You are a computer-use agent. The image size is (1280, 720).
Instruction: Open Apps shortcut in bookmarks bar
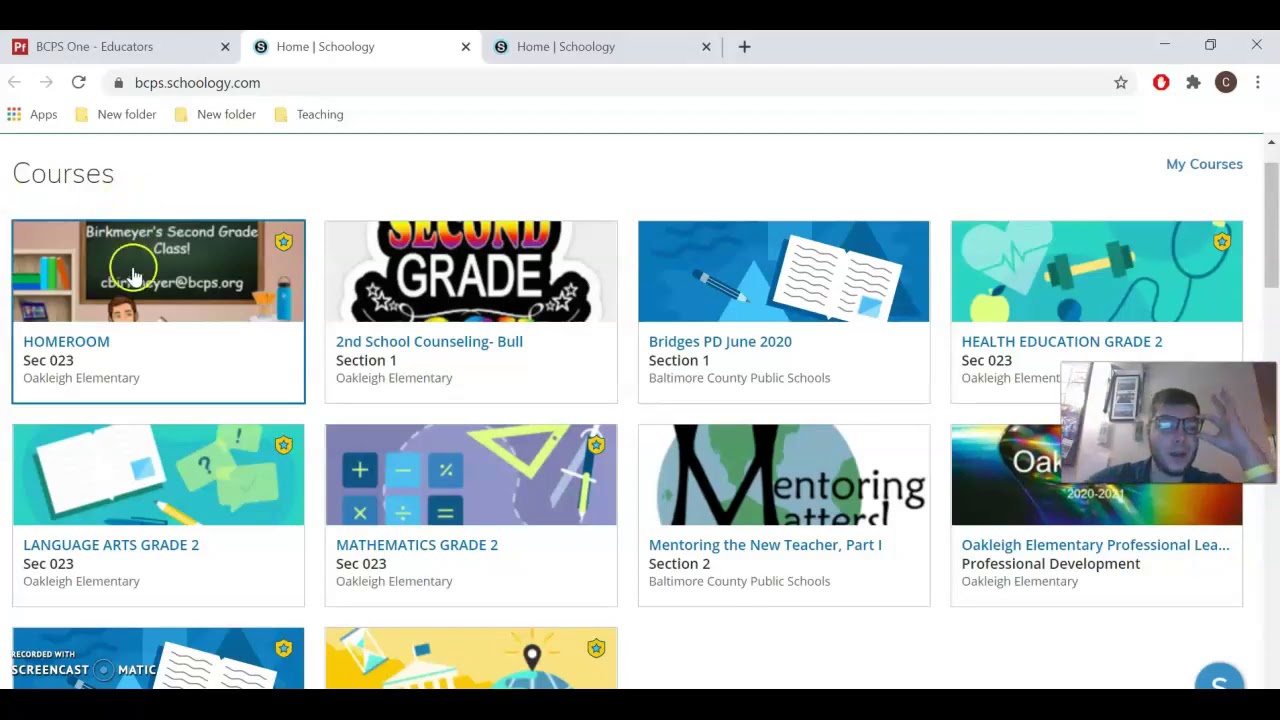pos(32,114)
